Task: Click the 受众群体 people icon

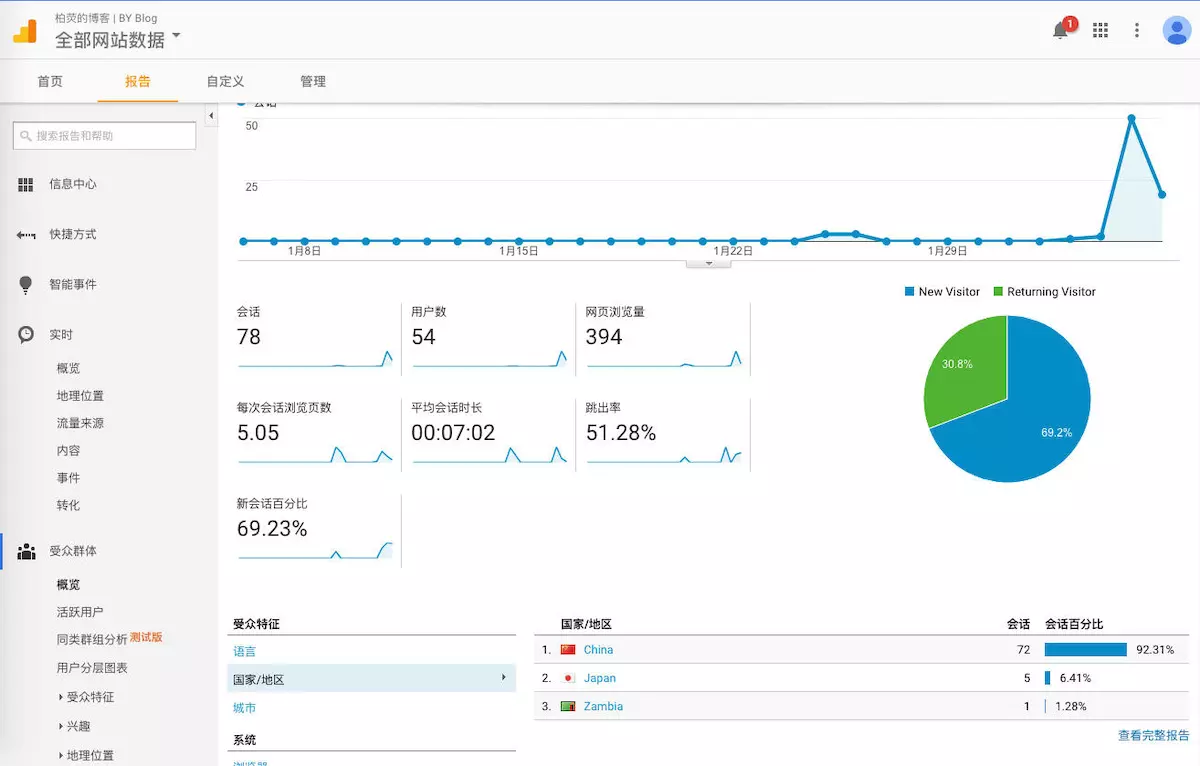Action: 27,551
